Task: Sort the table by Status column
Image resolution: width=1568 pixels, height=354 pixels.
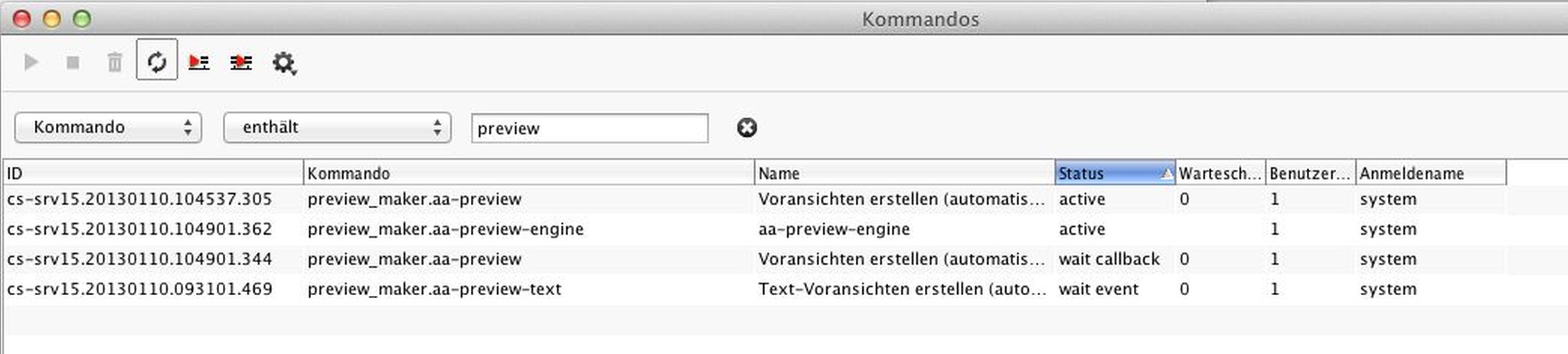Action: (x=1114, y=174)
